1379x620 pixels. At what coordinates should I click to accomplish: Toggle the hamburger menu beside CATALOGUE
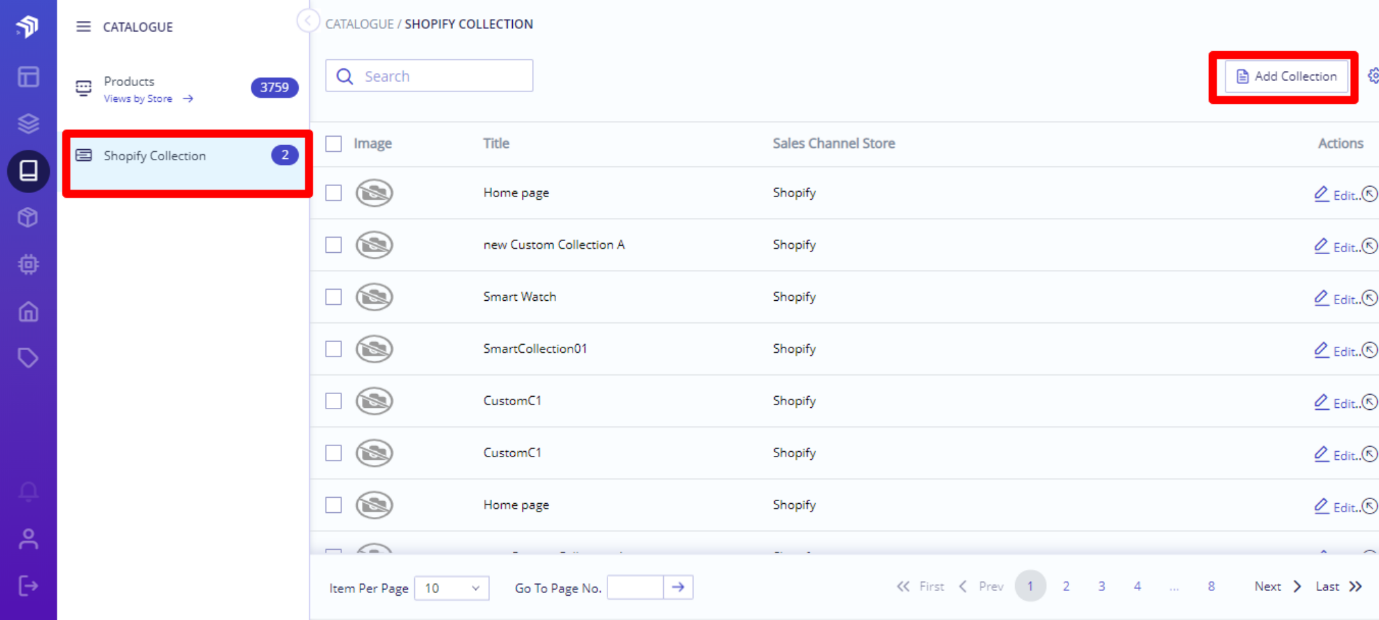[x=84, y=27]
